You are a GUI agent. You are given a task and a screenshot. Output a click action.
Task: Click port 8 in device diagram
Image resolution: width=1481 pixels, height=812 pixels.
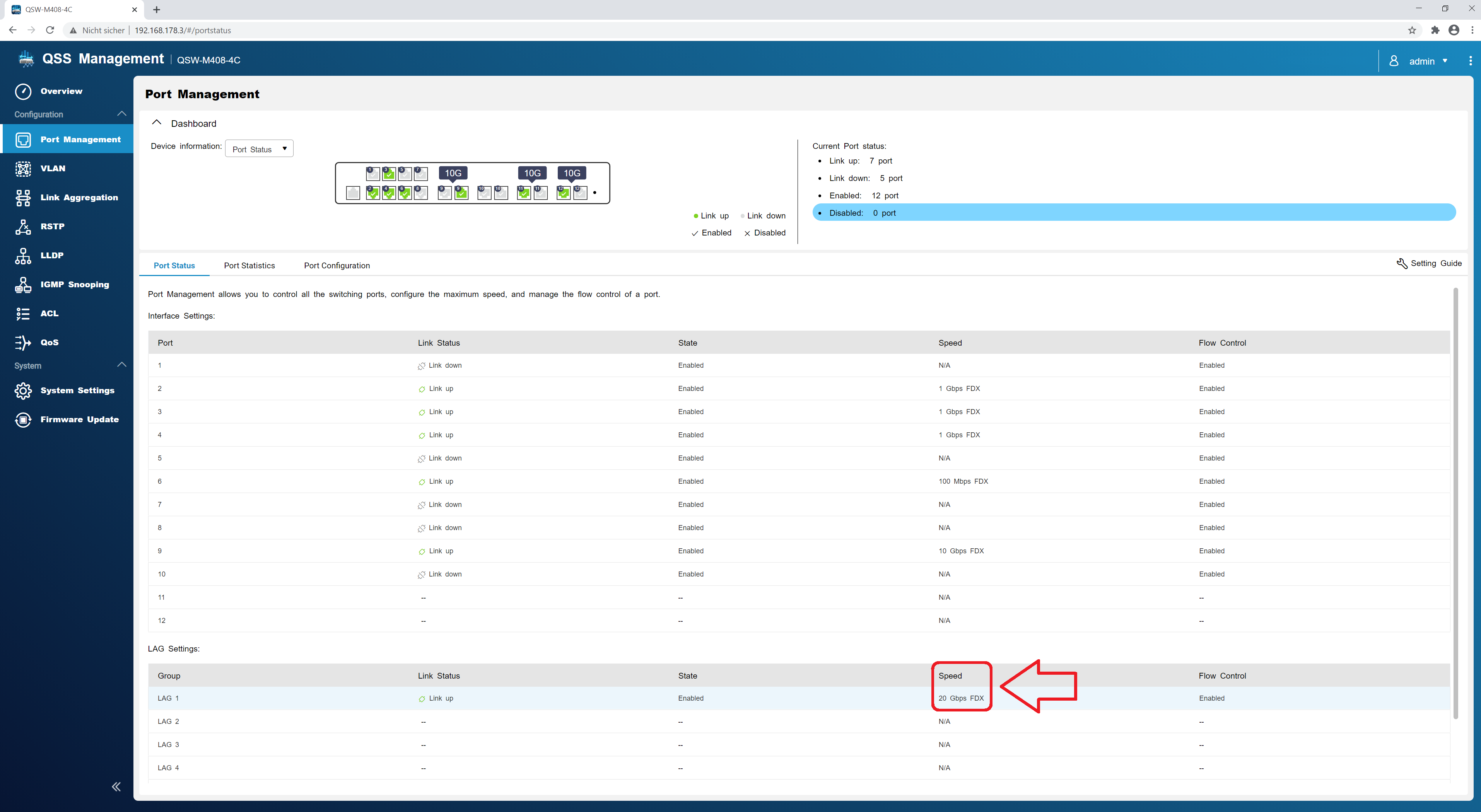coord(421,193)
